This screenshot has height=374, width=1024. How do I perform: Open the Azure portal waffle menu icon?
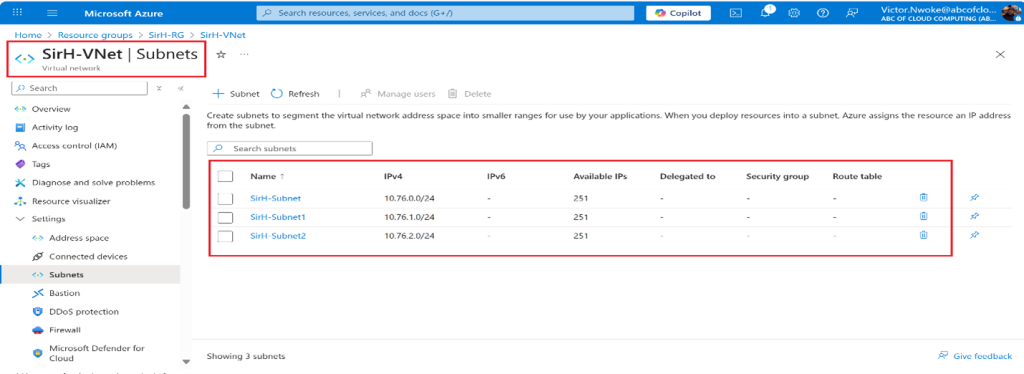point(18,13)
